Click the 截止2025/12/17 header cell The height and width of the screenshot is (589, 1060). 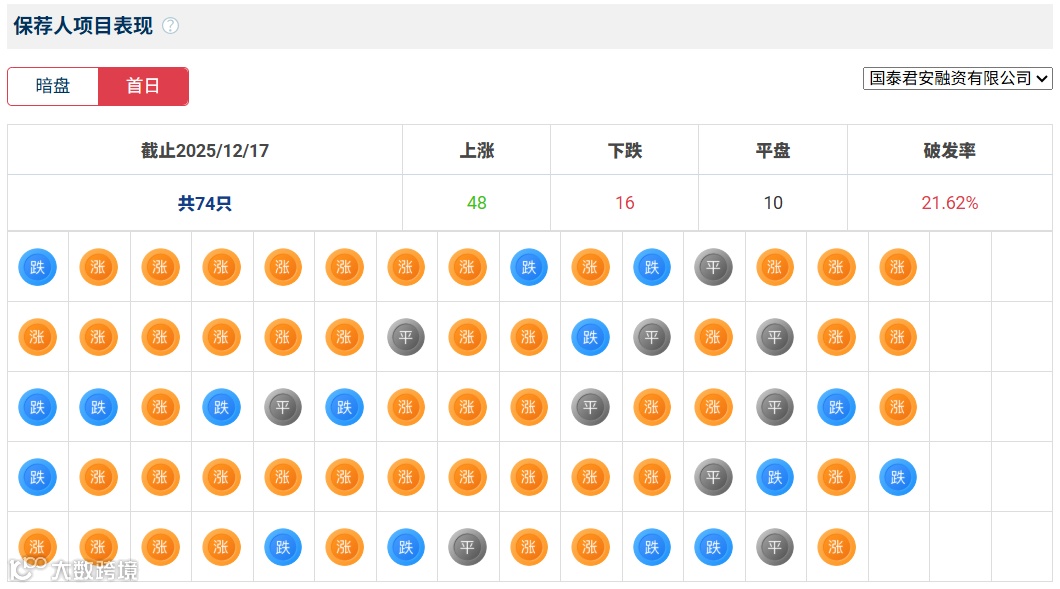tap(205, 150)
